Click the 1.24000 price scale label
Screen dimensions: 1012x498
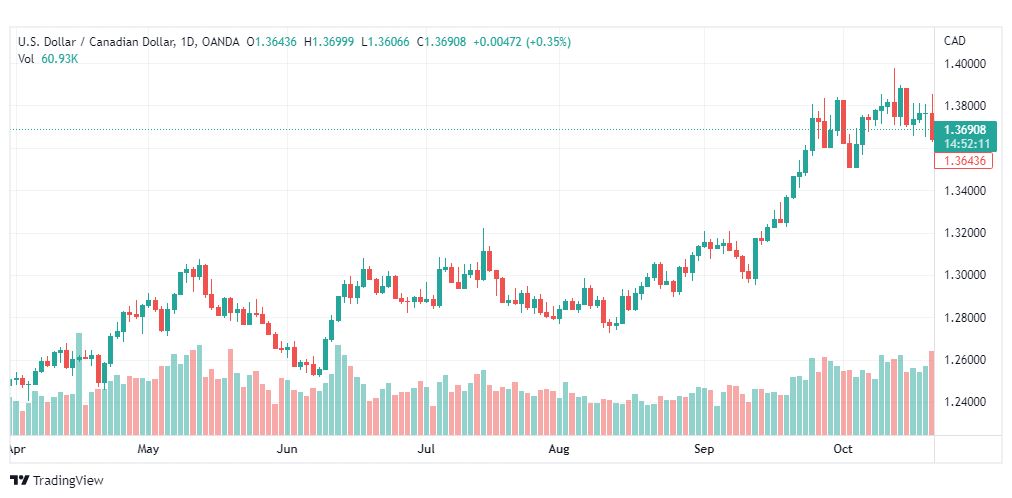(966, 402)
